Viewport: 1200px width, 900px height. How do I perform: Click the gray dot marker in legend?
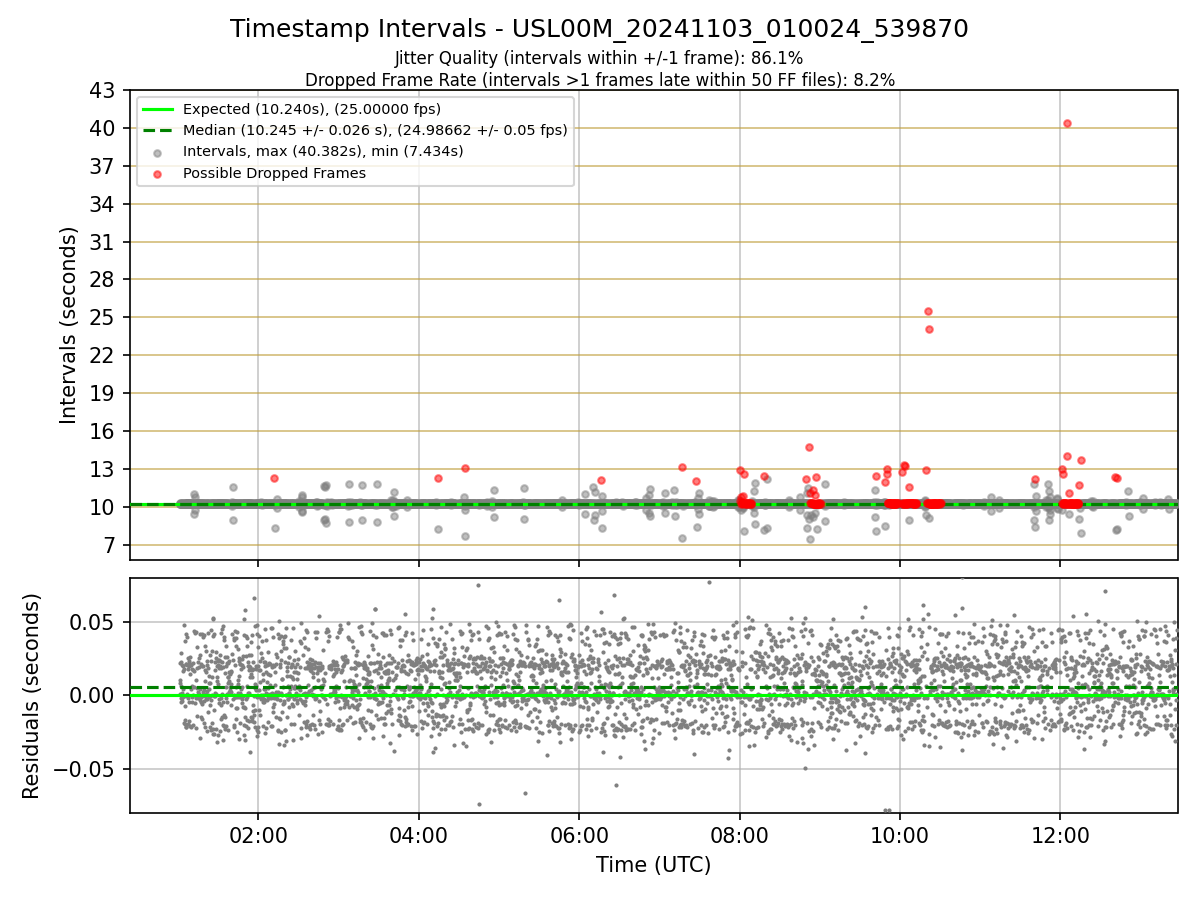158,152
